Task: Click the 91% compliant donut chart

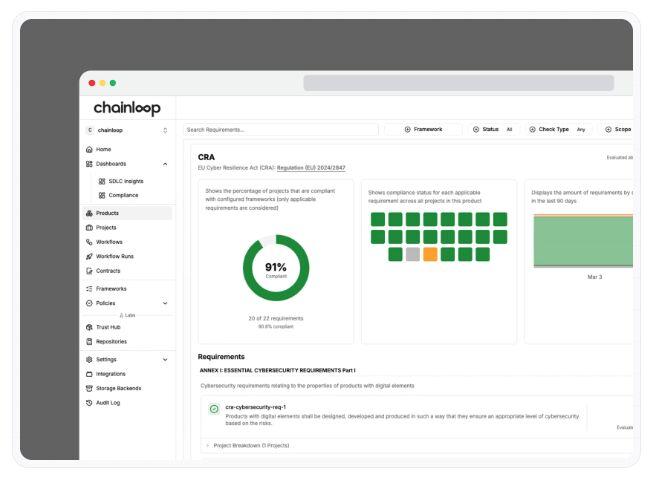Action: tap(276, 268)
